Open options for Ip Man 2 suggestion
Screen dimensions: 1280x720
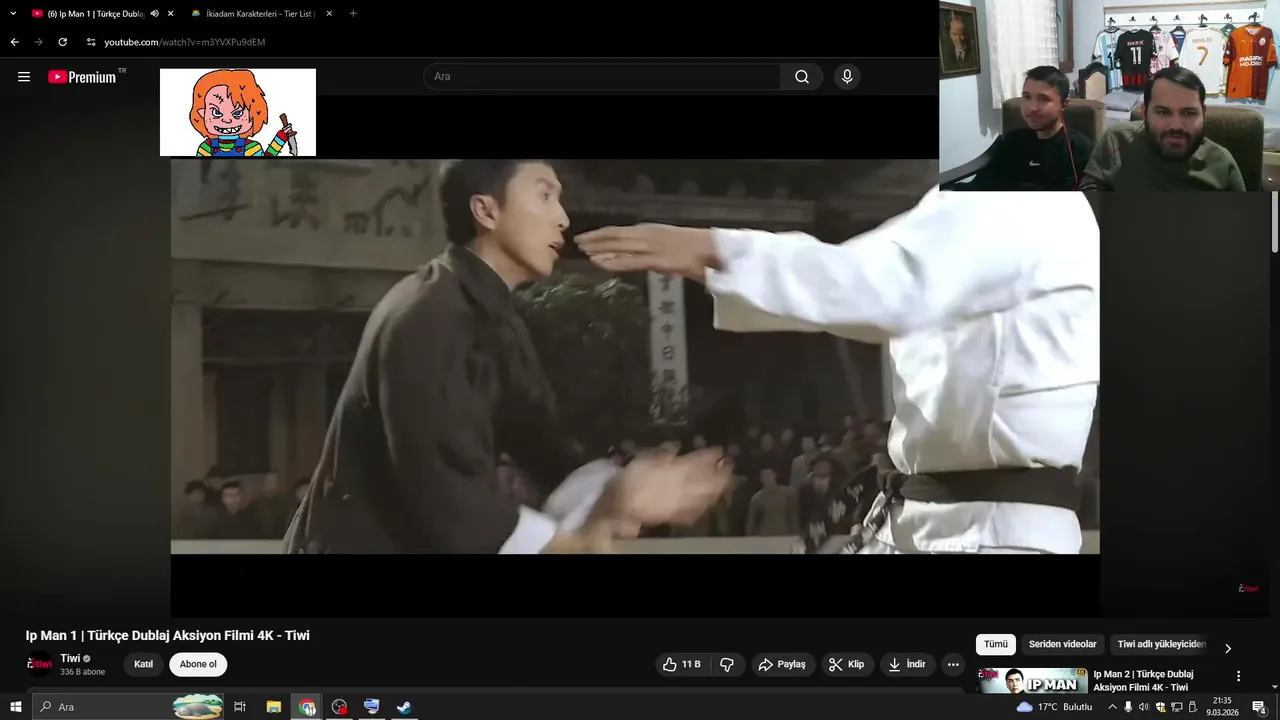coord(1238,676)
